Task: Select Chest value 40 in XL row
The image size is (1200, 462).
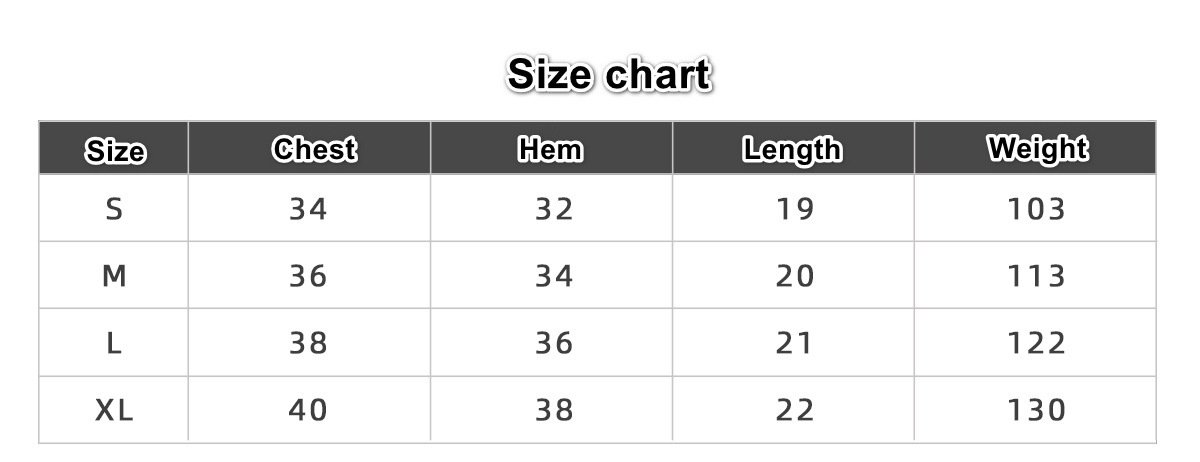Action: pyautogui.click(x=308, y=410)
